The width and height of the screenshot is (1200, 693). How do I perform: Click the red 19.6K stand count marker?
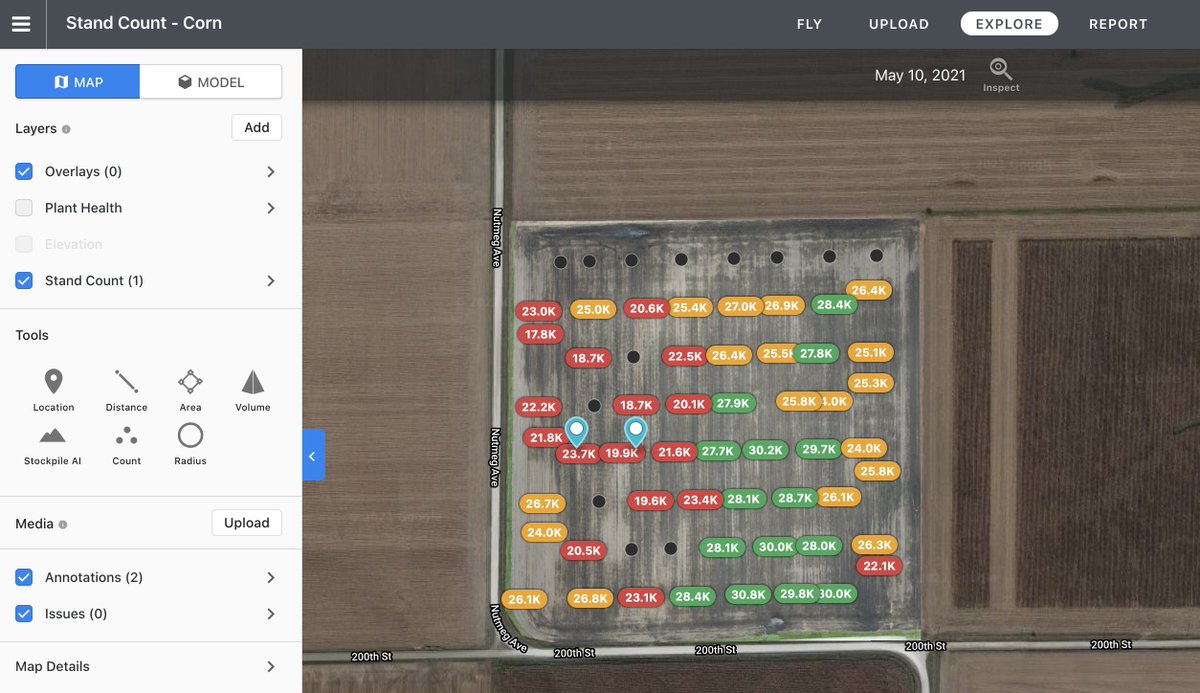click(x=650, y=501)
